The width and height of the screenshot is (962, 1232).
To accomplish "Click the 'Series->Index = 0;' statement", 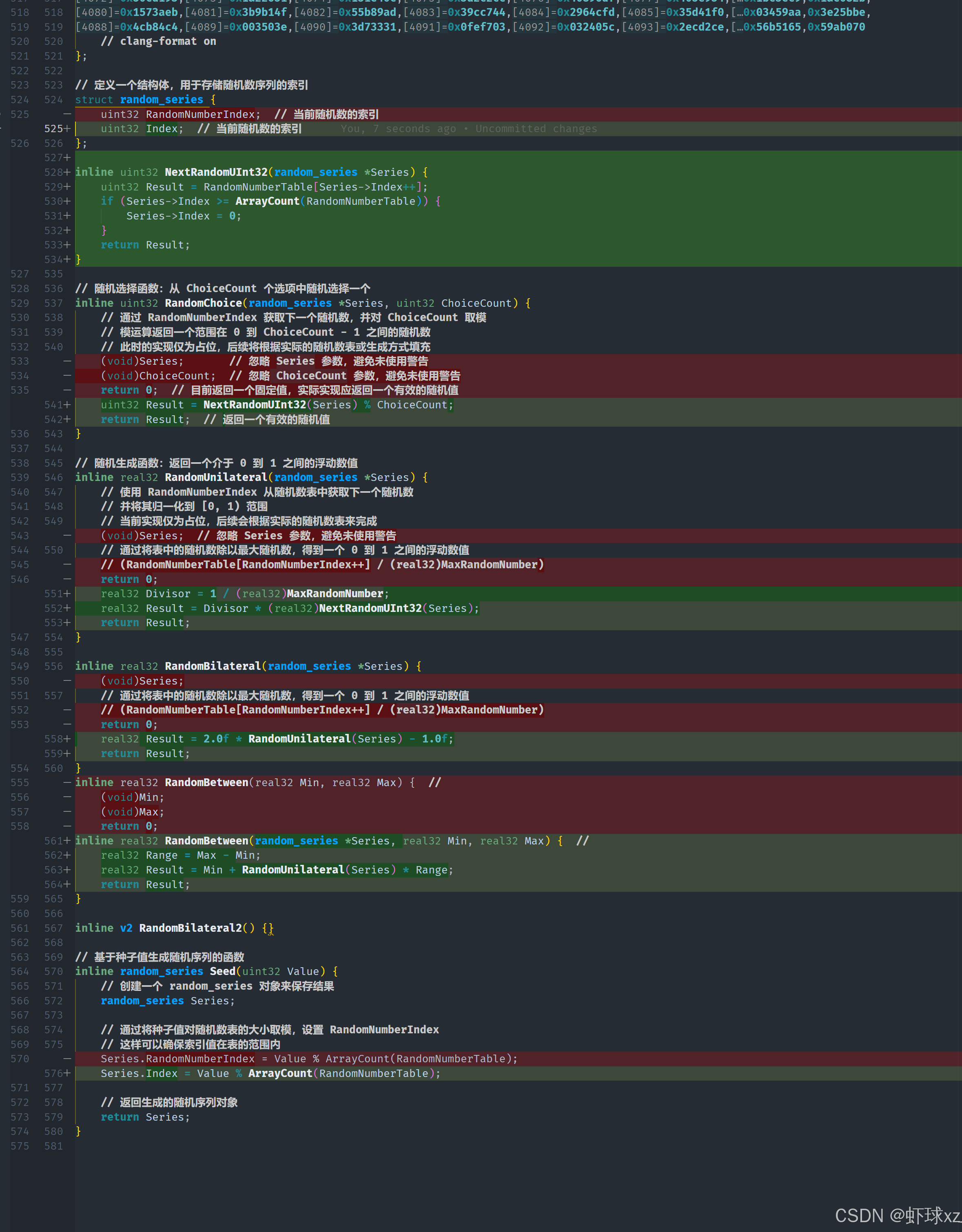I will pyautogui.click(x=183, y=216).
